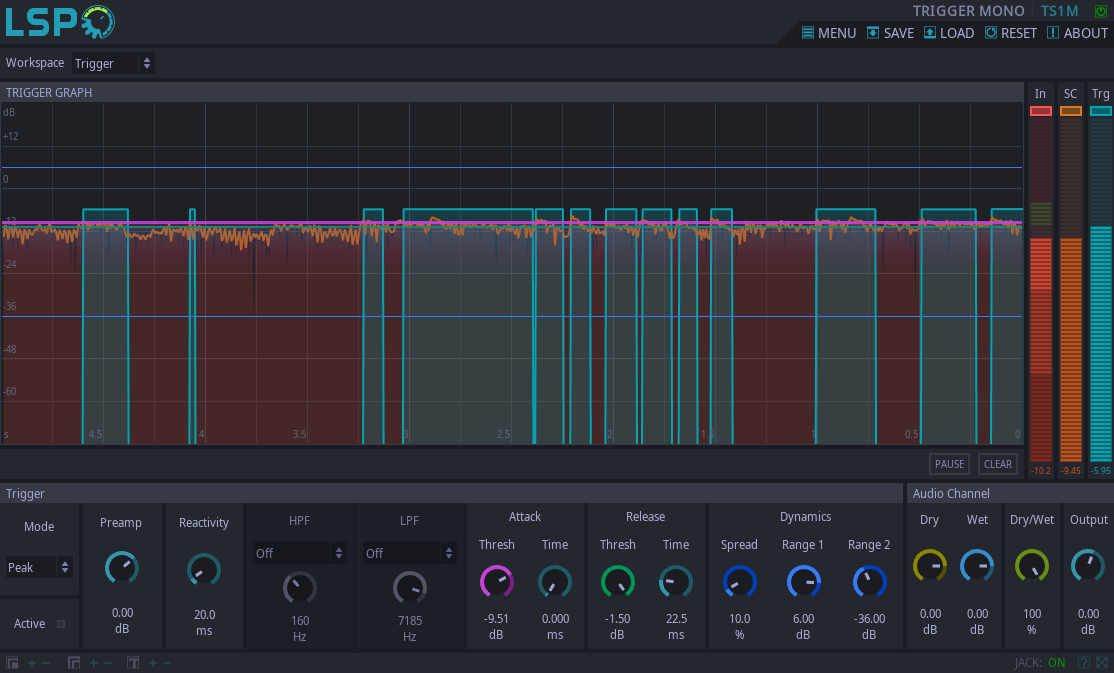Click the Trg meter reading -5.95
This screenshot has width=1114, height=673.
tap(1101, 470)
